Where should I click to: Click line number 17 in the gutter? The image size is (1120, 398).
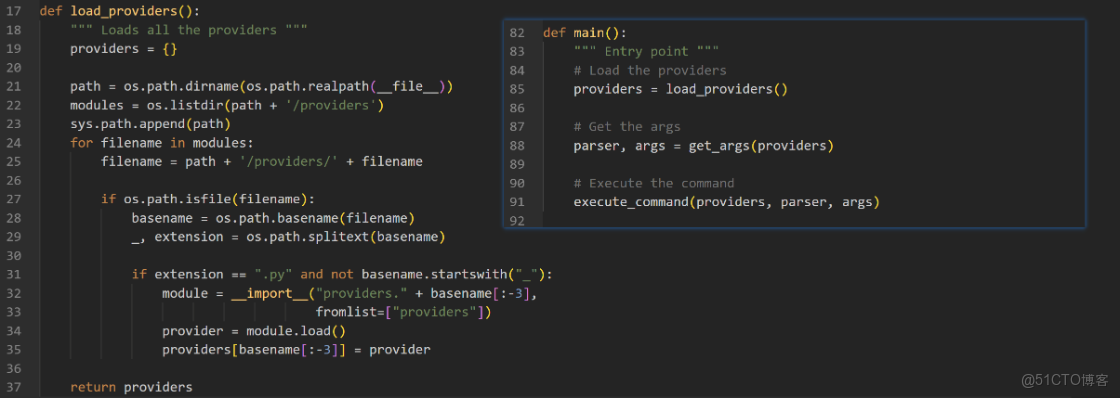click(x=14, y=11)
